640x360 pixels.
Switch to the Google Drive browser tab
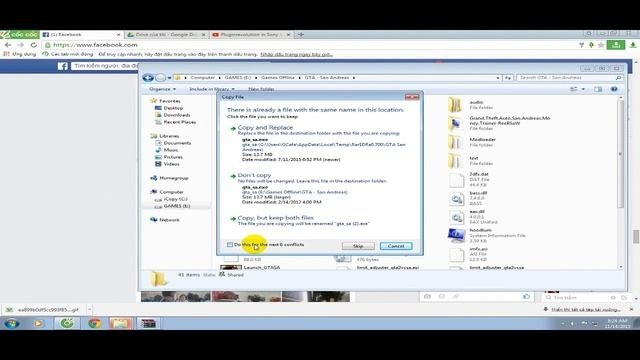coord(166,35)
